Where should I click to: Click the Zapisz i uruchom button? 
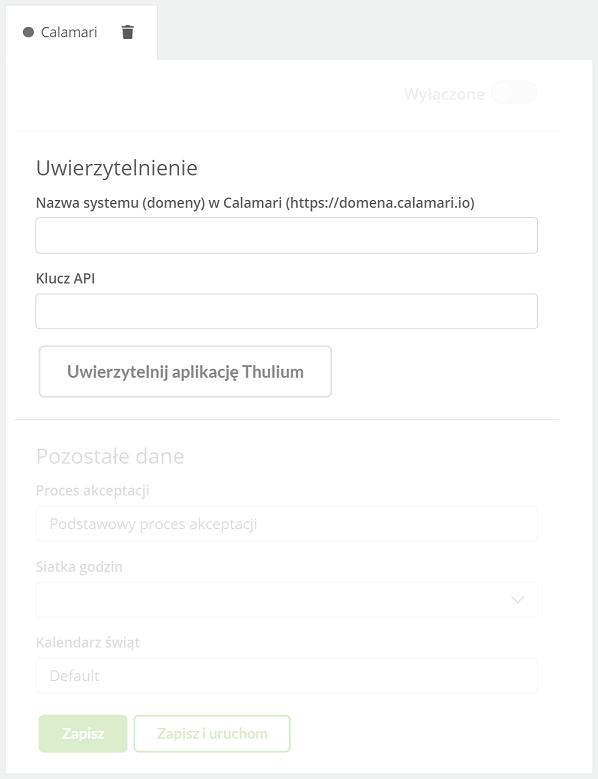[x=212, y=734]
